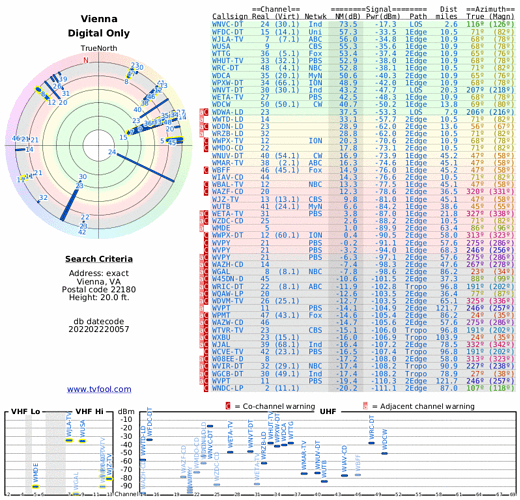520x500 pixels.
Task: Click the co-channel warning icon beside WBFF
Action: [x=206, y=170]
